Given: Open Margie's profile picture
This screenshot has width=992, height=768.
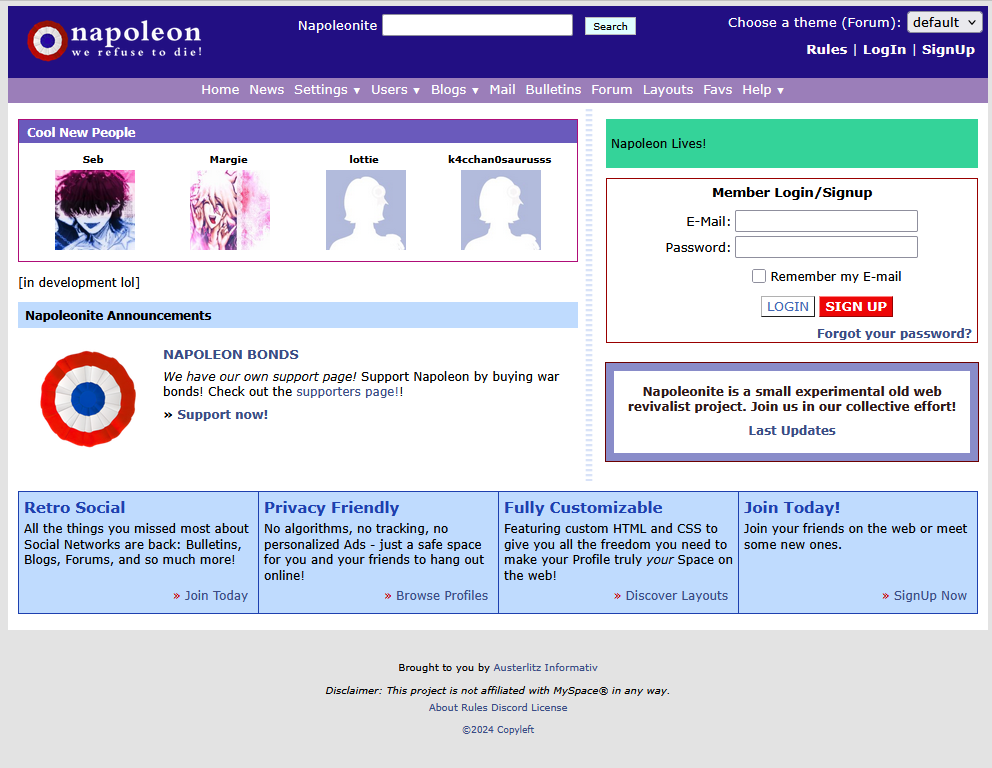Looking at the screenshot, I should click(x=230, y=209).
